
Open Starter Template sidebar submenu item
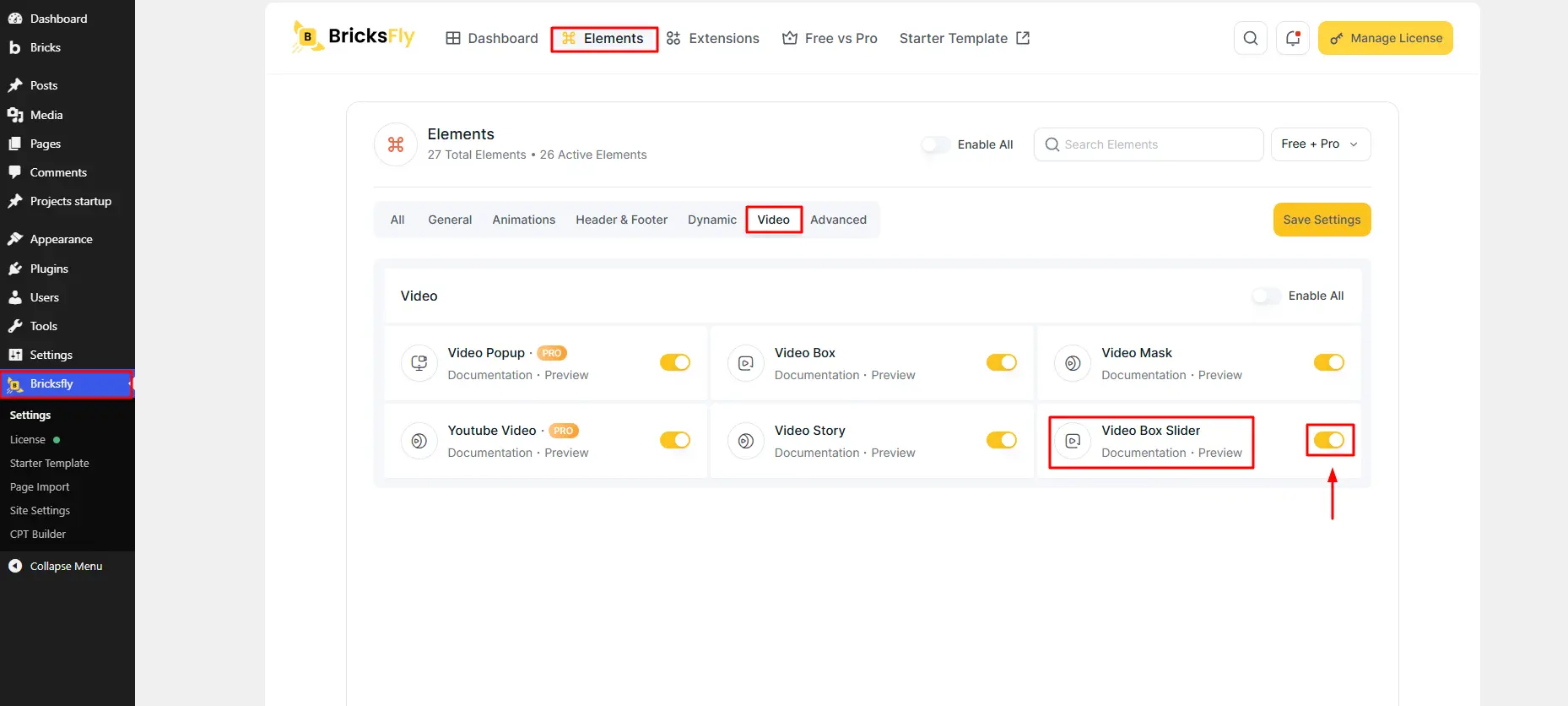49,464
